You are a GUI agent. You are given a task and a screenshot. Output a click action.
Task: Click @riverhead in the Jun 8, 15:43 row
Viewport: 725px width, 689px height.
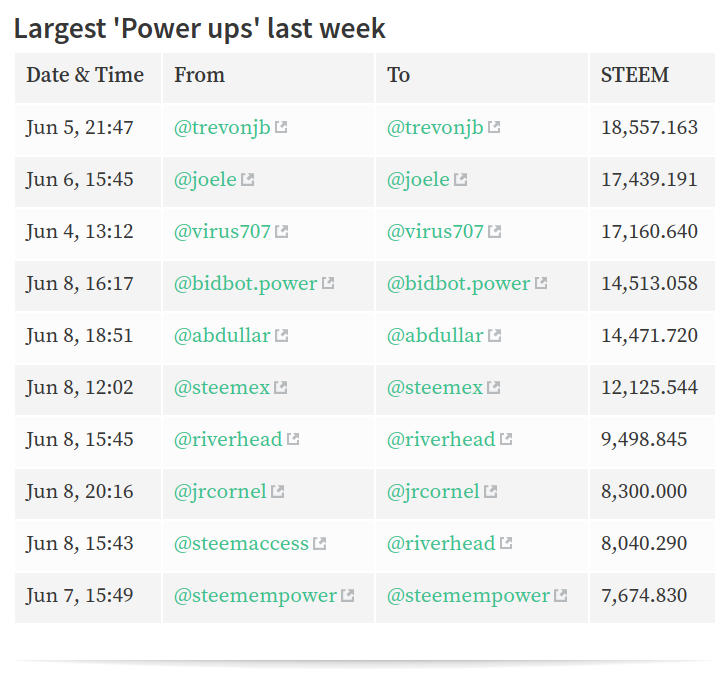pos(441,543)
